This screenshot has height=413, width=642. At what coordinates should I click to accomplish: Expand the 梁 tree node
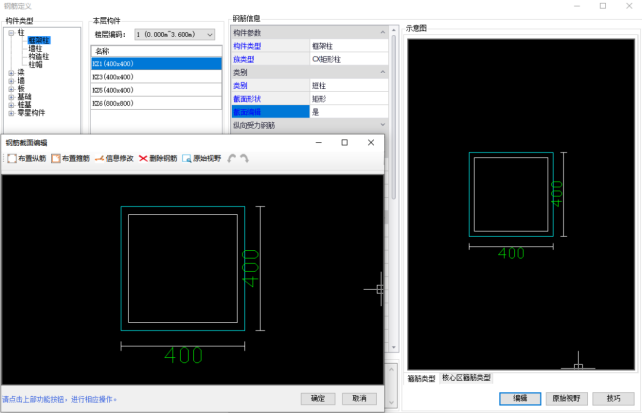10,72
